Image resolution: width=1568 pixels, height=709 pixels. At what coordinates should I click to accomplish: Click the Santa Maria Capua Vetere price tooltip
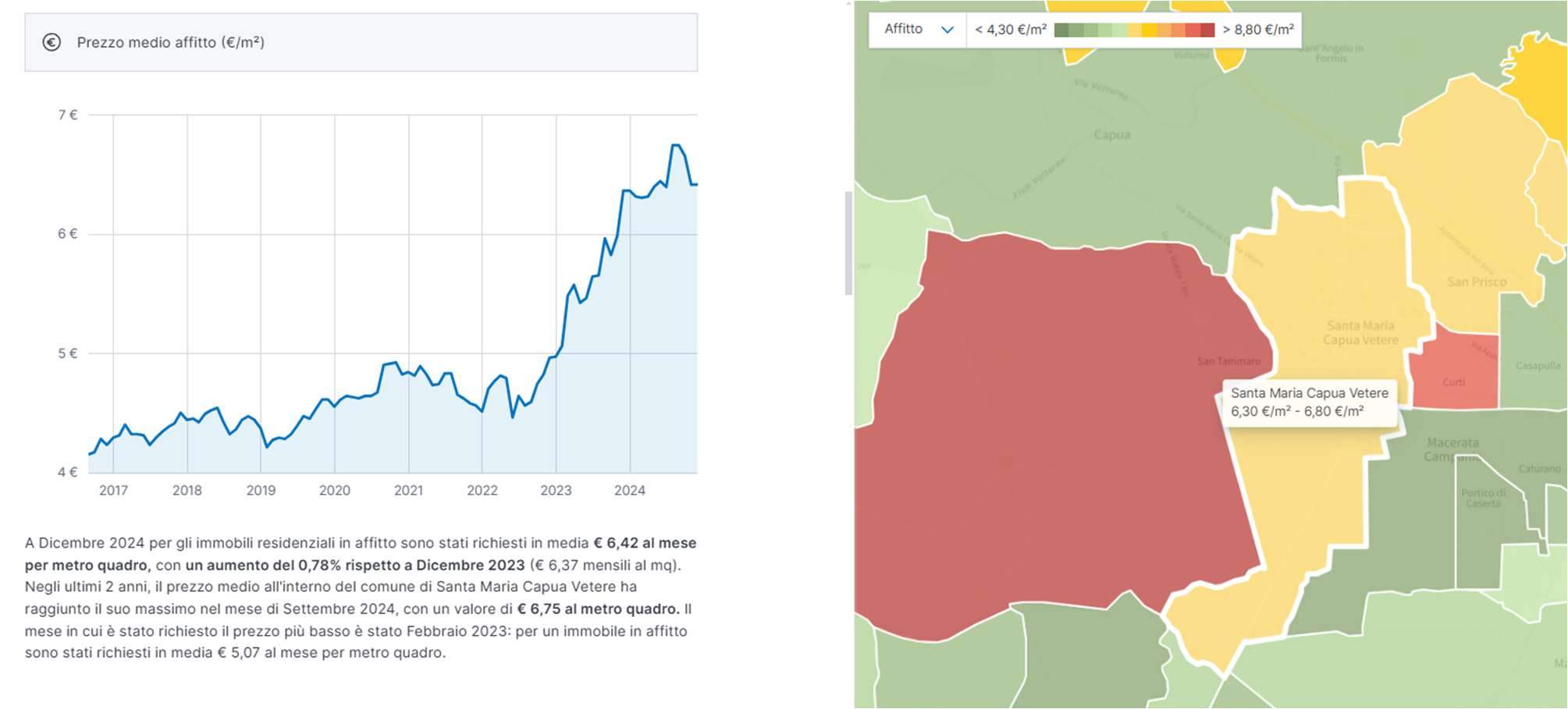coord(1309,402)
